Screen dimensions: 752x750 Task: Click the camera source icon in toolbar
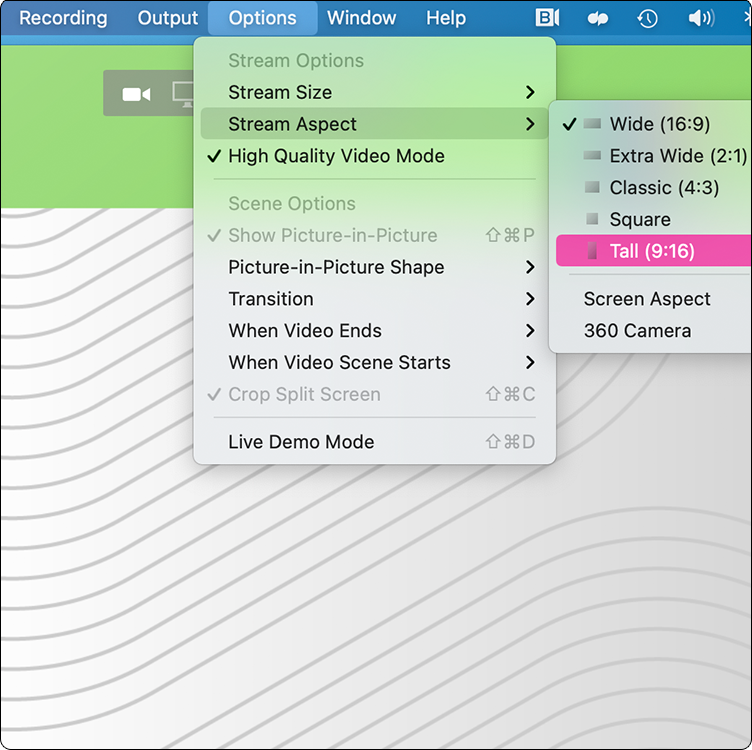click(x=136, y=94)
